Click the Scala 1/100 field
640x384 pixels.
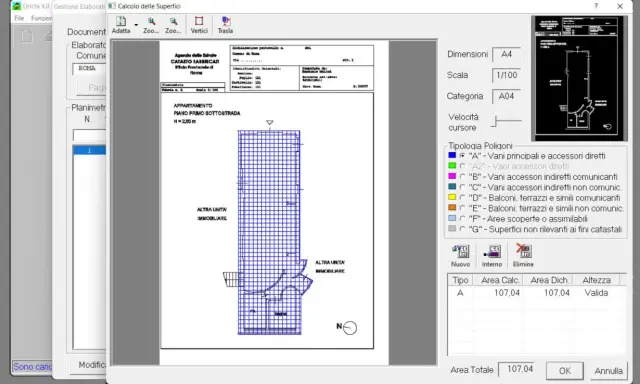tap(507, 75)
